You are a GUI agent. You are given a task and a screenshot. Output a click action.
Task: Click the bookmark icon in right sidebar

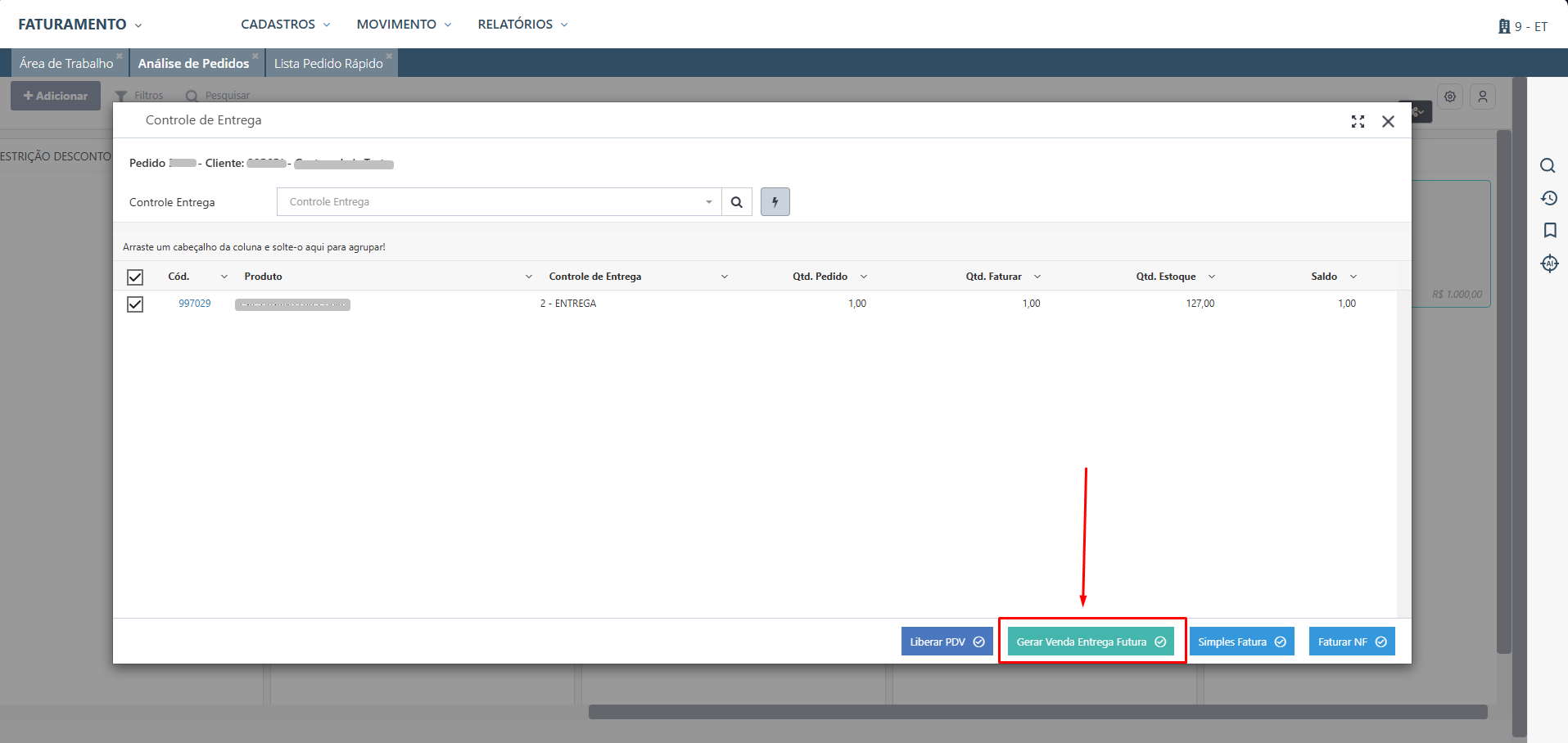[x=1549, y=231]
